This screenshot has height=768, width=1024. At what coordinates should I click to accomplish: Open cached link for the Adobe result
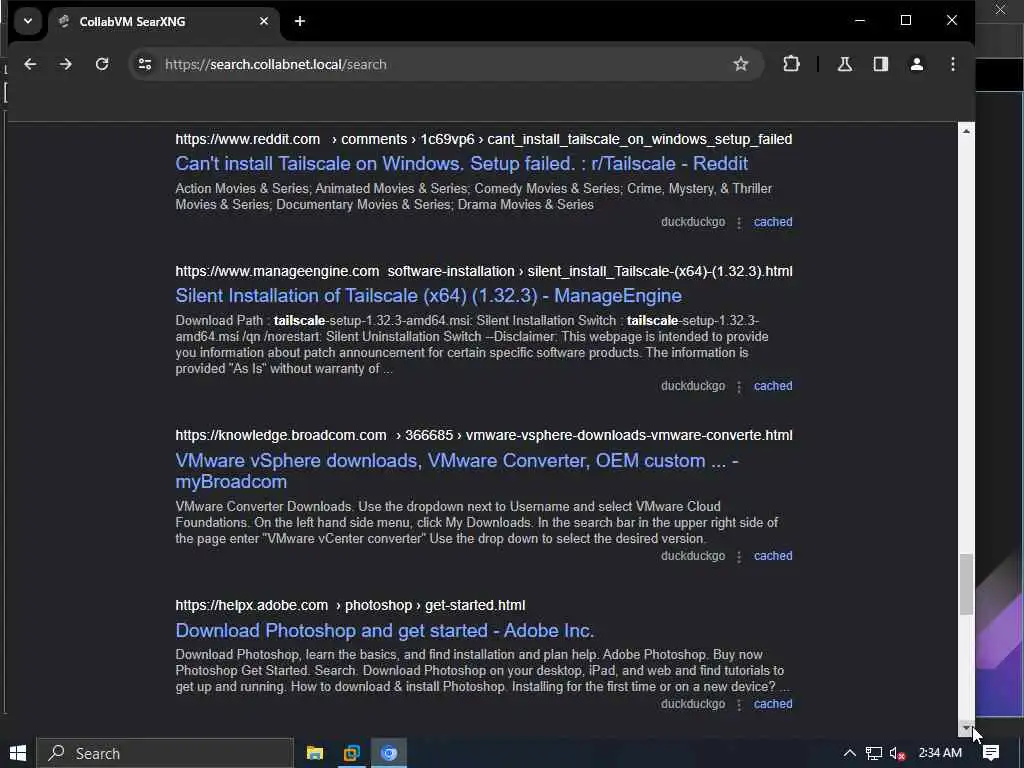point(773,704)
